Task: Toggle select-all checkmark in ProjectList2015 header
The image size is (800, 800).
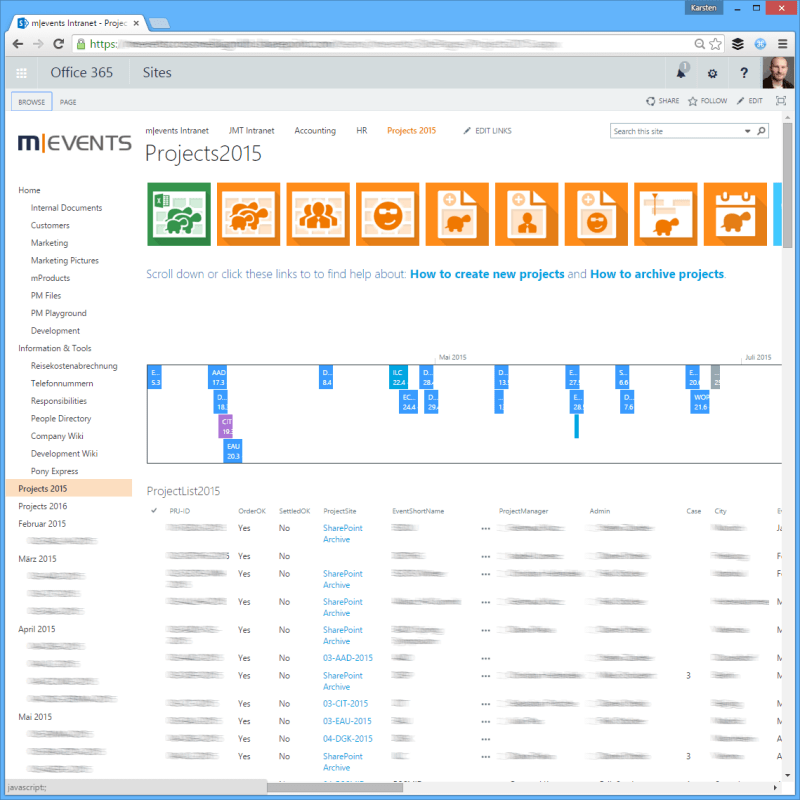Action: pyautogui.click(x=153, y=511)
